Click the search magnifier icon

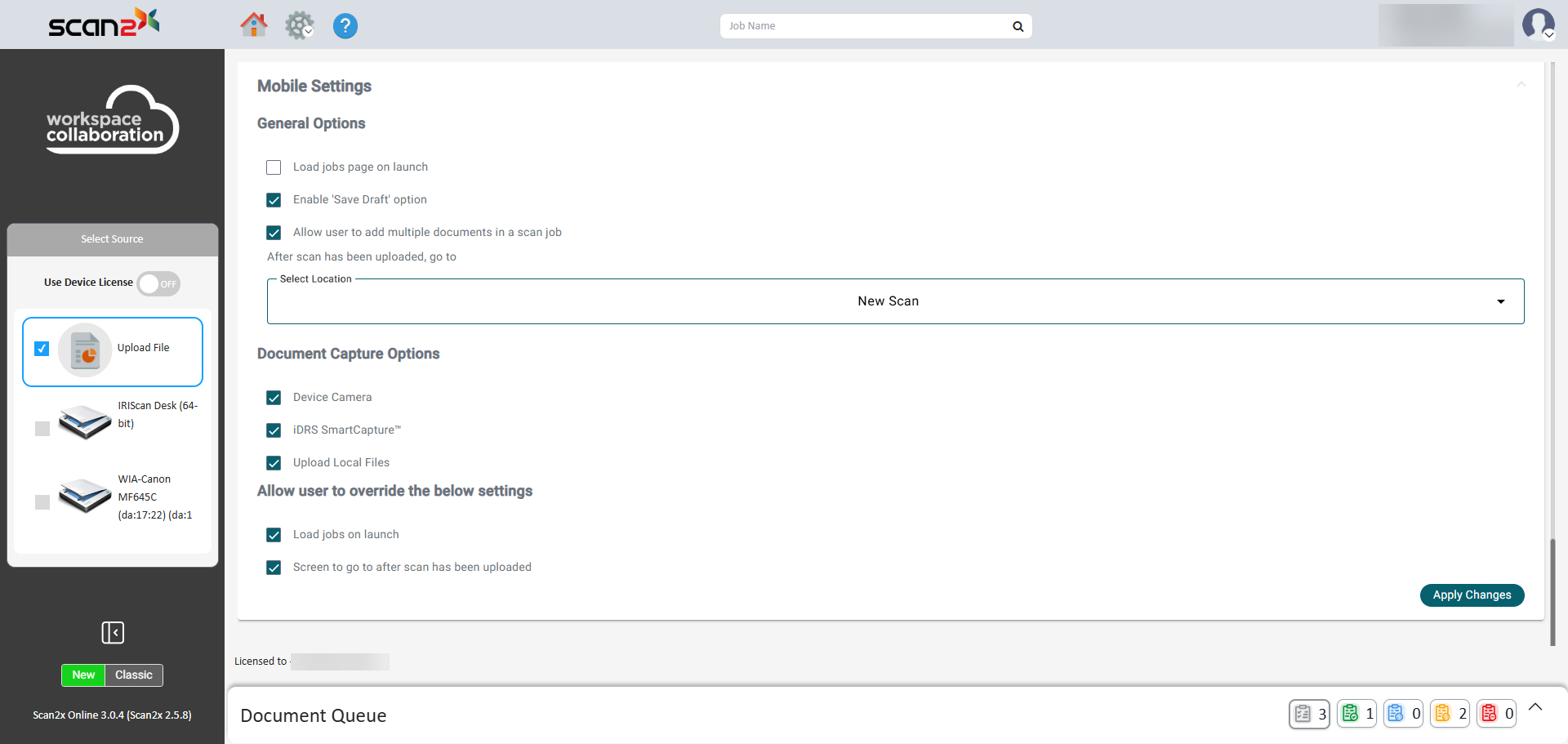[1018, 26]
